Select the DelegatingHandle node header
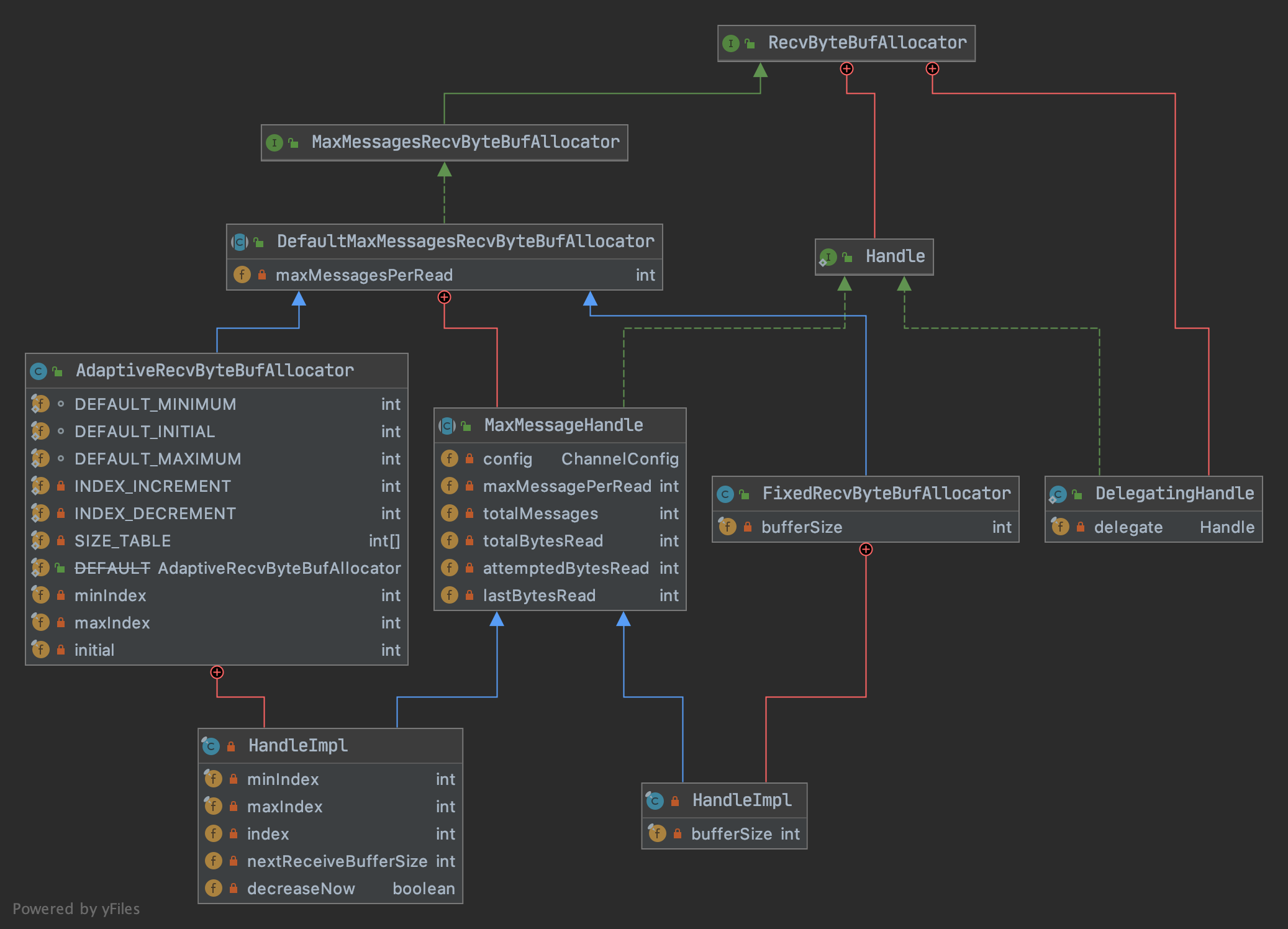This screenshot has height=929, width=1288. pyautogui.click(x=1154, y=494)
